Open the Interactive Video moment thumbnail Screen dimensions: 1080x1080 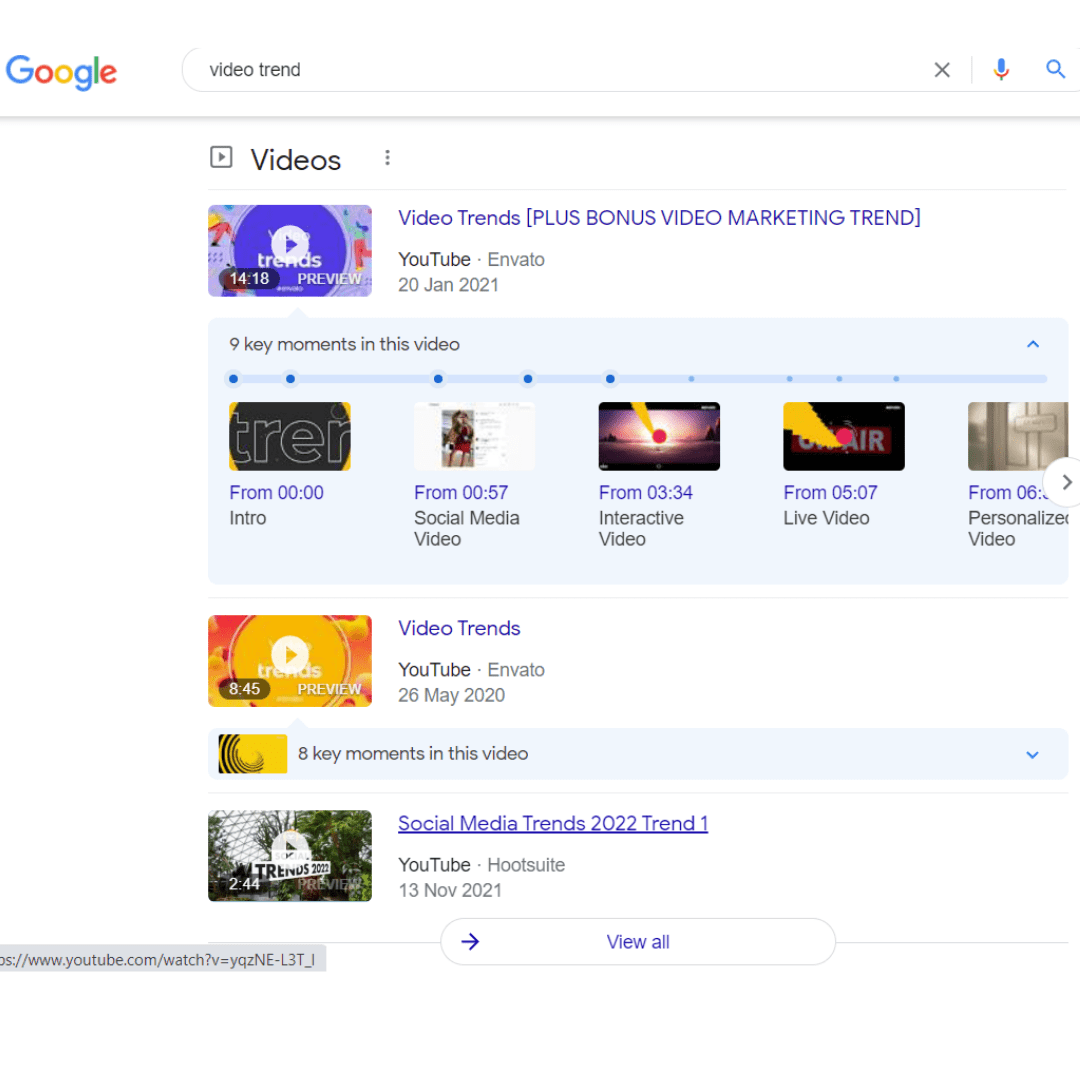pos(659,437)
